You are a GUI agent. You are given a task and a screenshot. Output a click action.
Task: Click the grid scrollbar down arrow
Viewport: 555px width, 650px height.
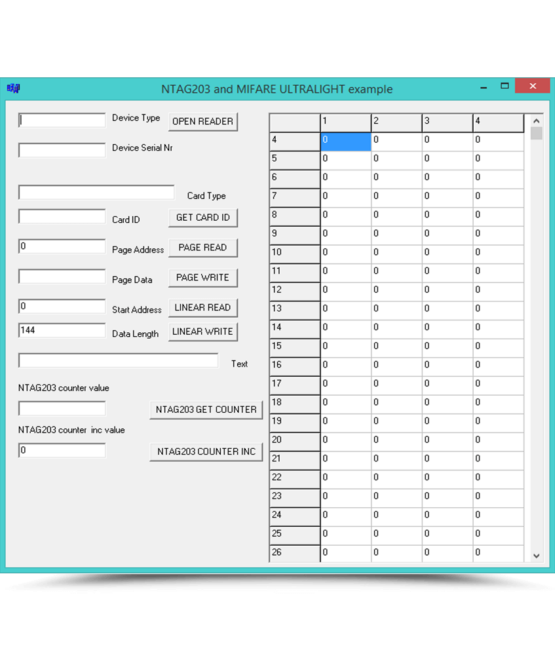click(536, 556)
